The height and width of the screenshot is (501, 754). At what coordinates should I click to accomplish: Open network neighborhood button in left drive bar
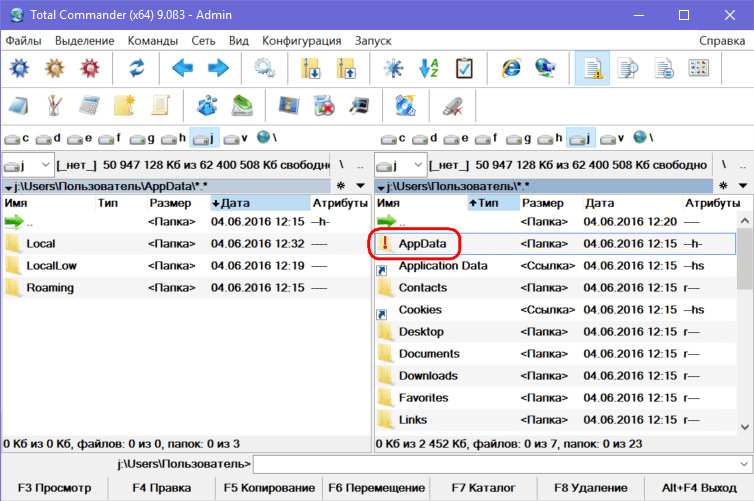click(x=267, y=138)
